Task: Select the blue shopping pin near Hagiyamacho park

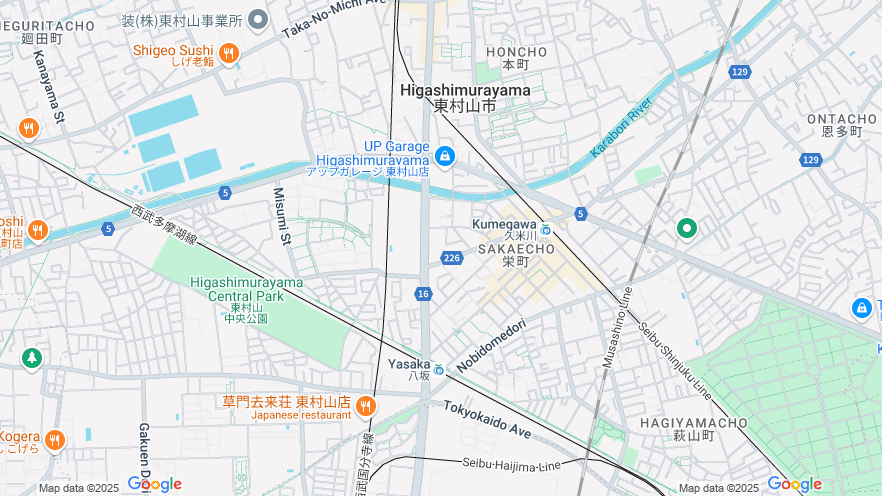Action: (861, 308)
